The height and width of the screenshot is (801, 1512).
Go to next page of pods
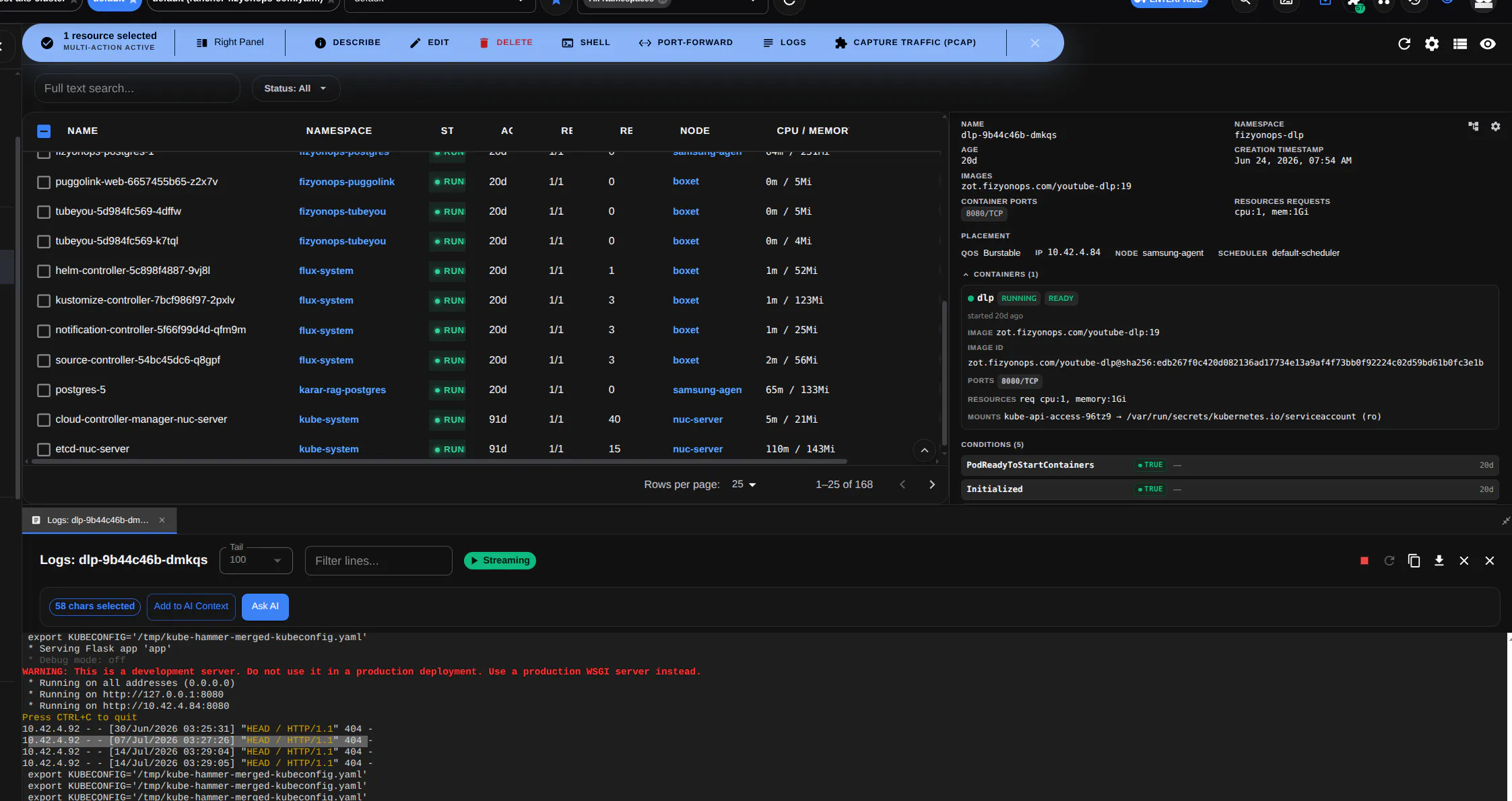pos(932,485)
